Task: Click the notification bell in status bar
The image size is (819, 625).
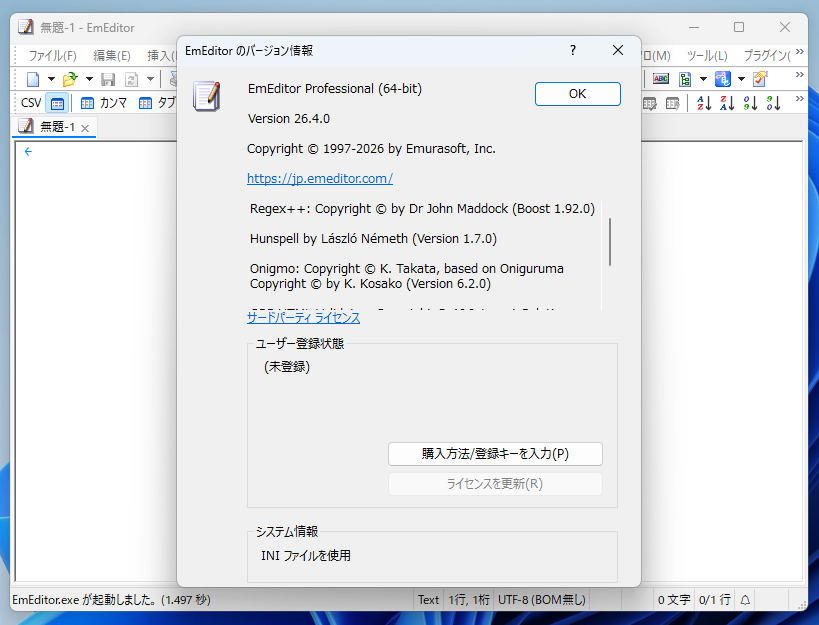Action: point(745,600)
